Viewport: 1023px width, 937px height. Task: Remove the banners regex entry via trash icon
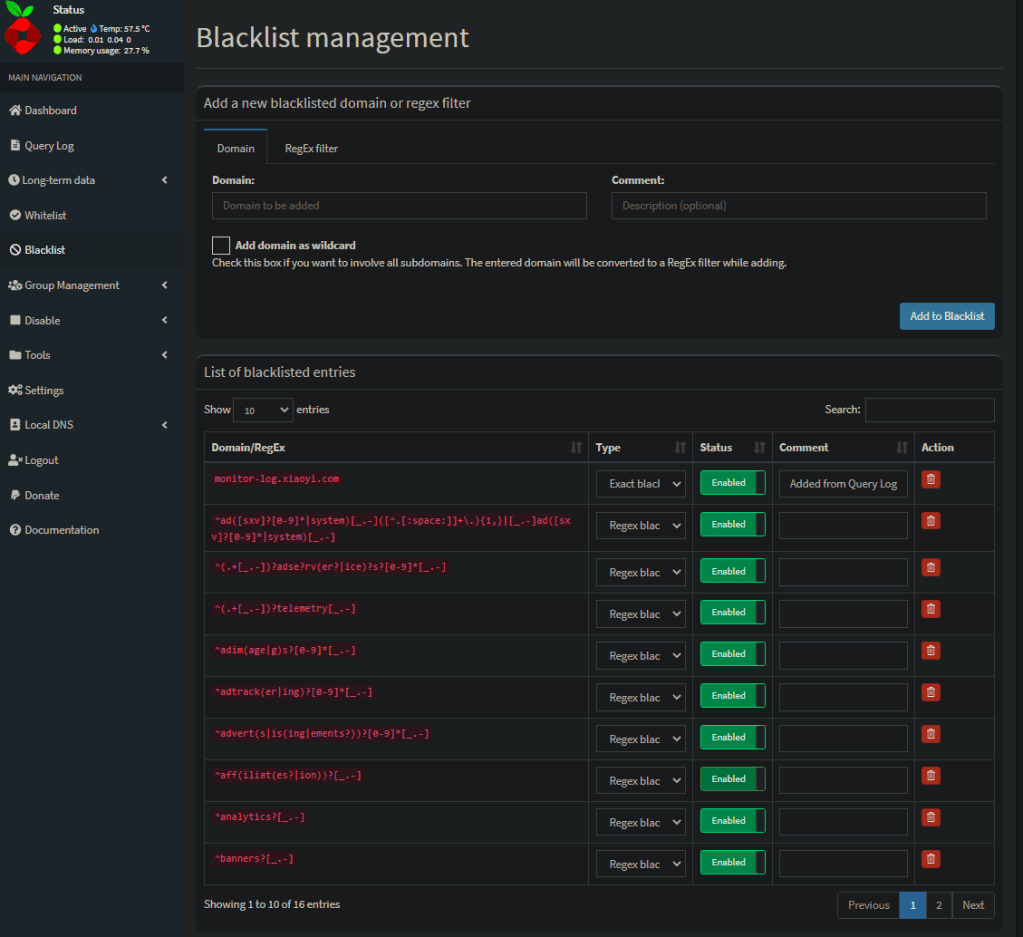(x=930, y=859)
